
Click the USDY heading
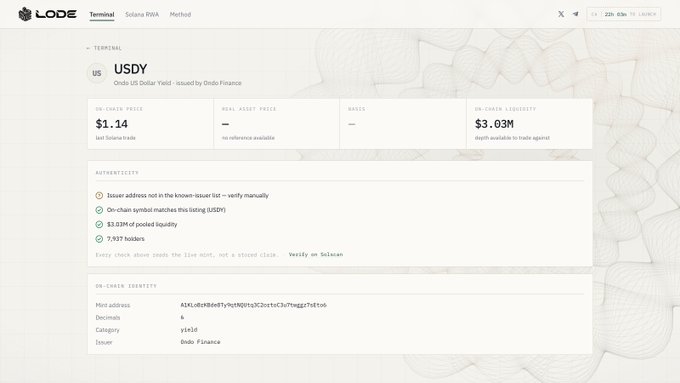click(131, 69)
